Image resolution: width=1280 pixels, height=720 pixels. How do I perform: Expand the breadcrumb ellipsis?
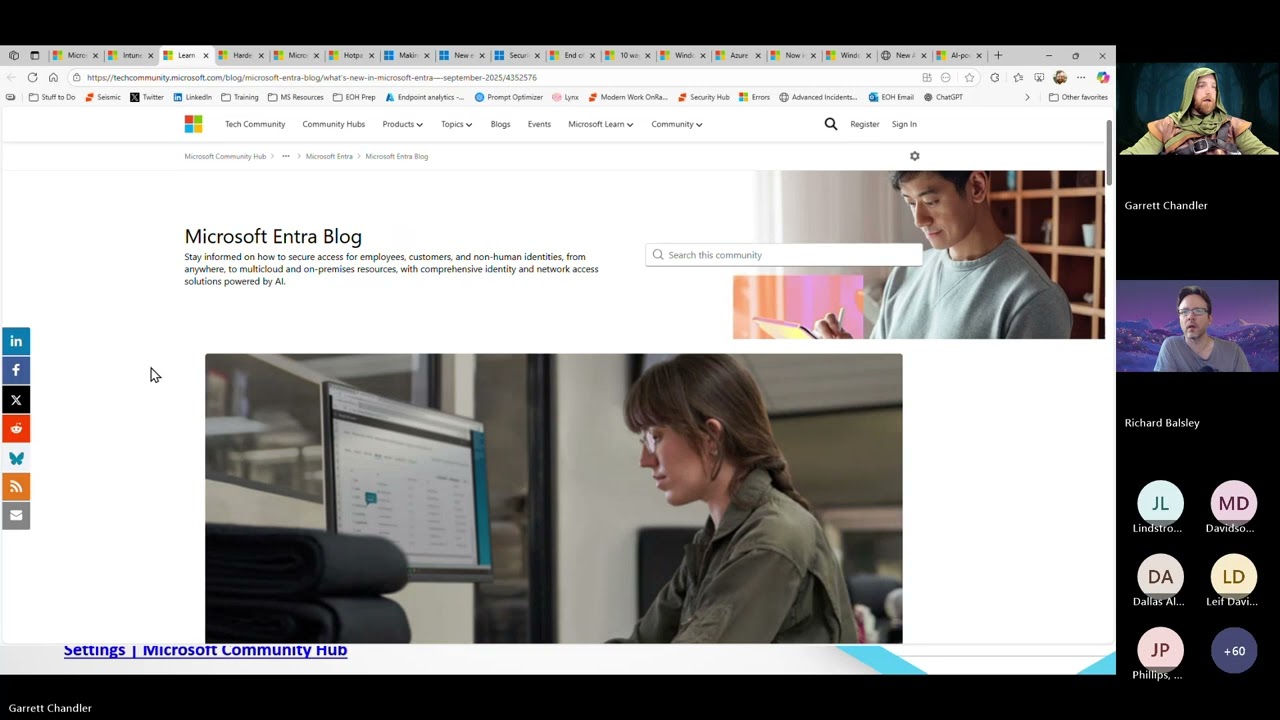286,156
